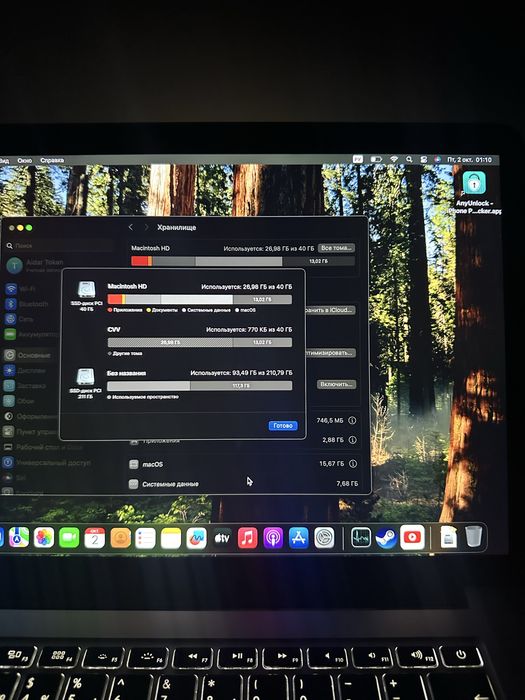Click the CVV volume usage bar

(200, 342)
